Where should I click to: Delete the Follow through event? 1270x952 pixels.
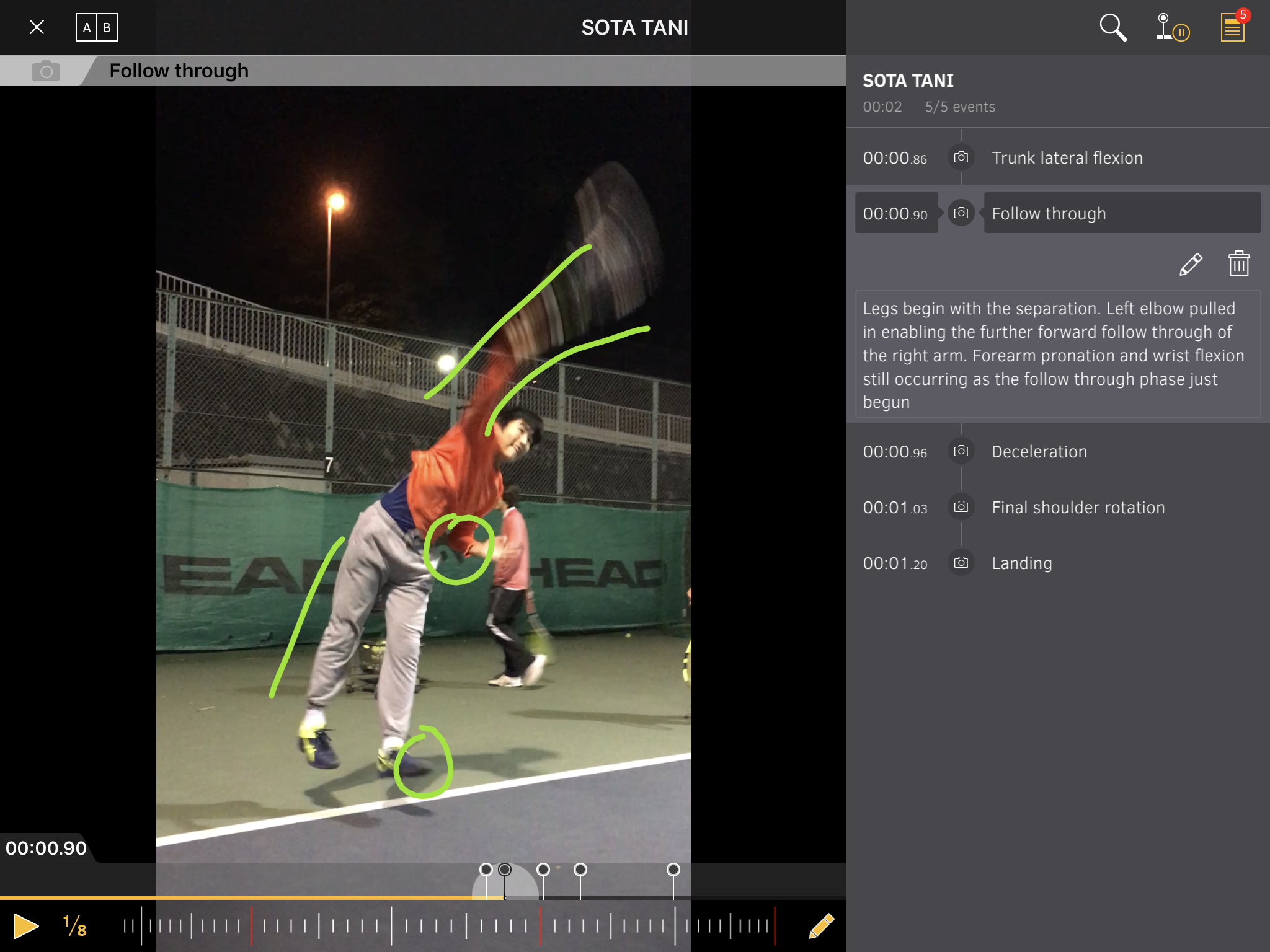point(1238,264)
